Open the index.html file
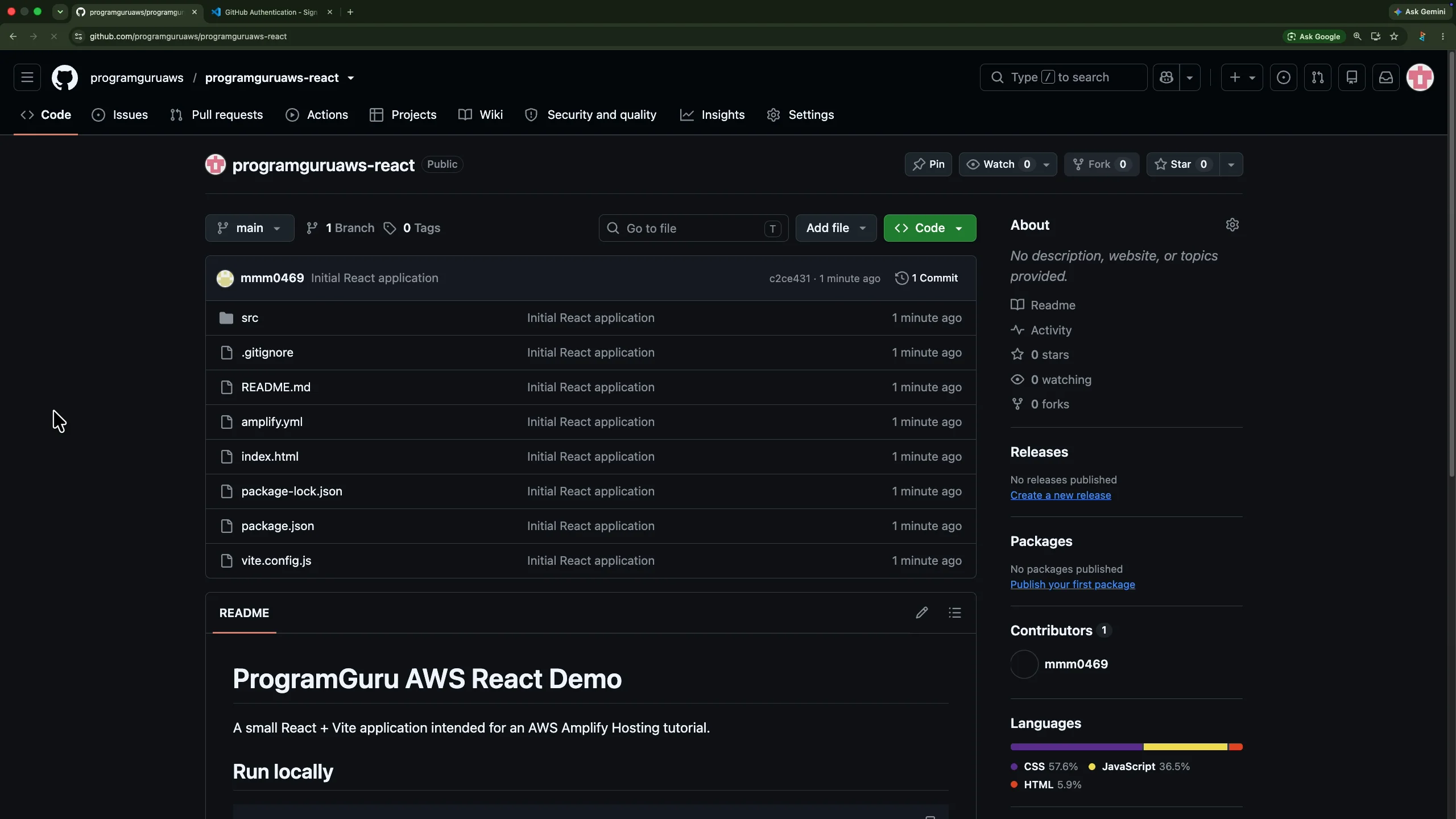The image size is (1456, 819). tap(270, 457)
